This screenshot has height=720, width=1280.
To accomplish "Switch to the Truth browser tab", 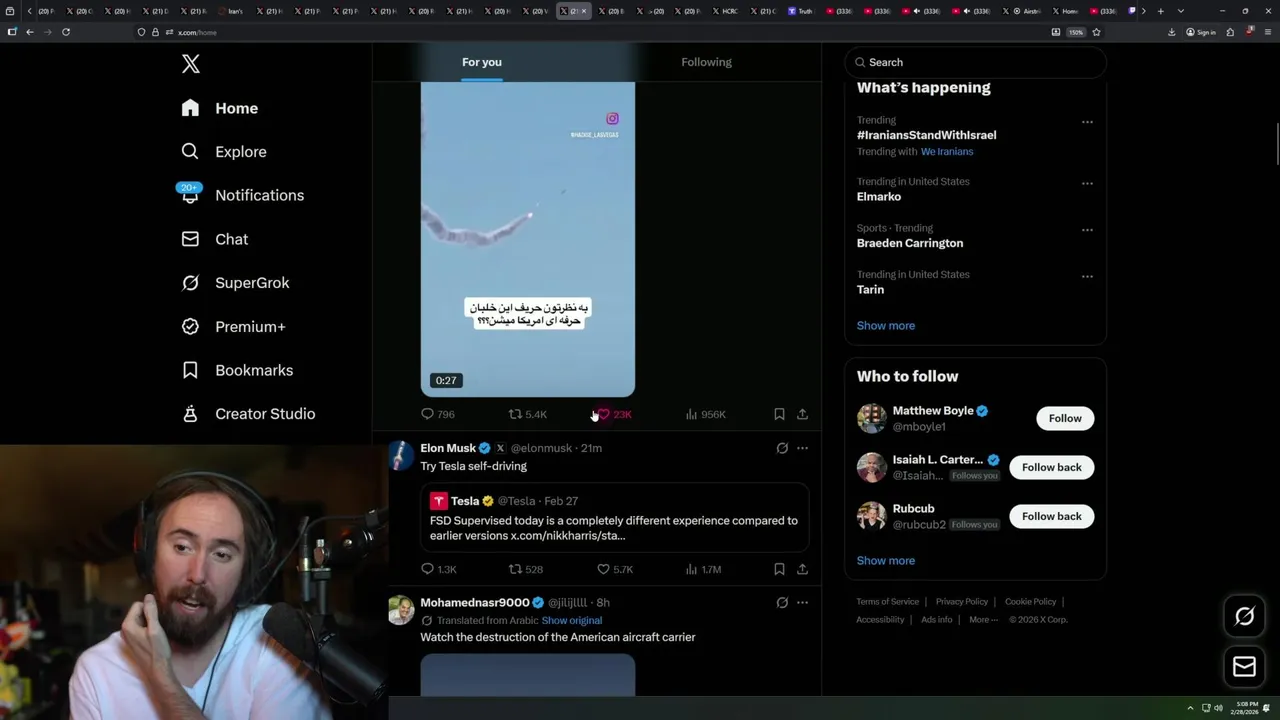I will [801, 11].
